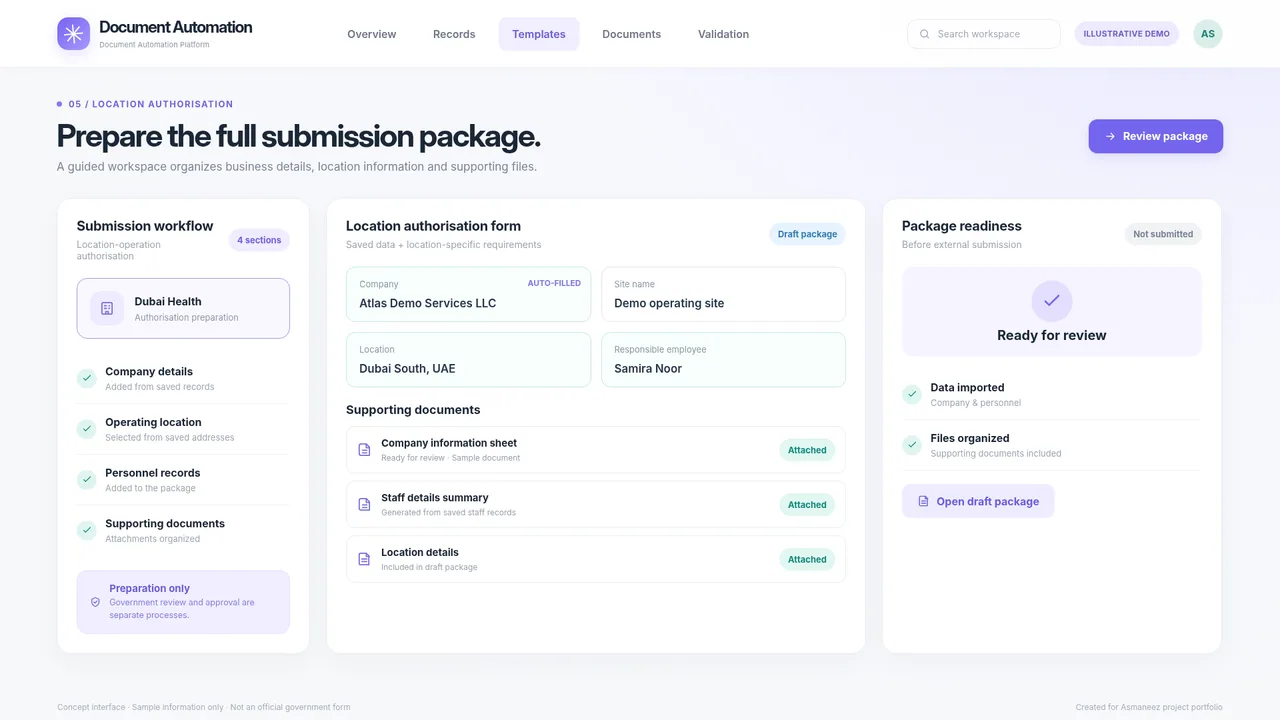1280x720 pixels.
Task: Switch to the Documents tab
Action: point(631,34)
